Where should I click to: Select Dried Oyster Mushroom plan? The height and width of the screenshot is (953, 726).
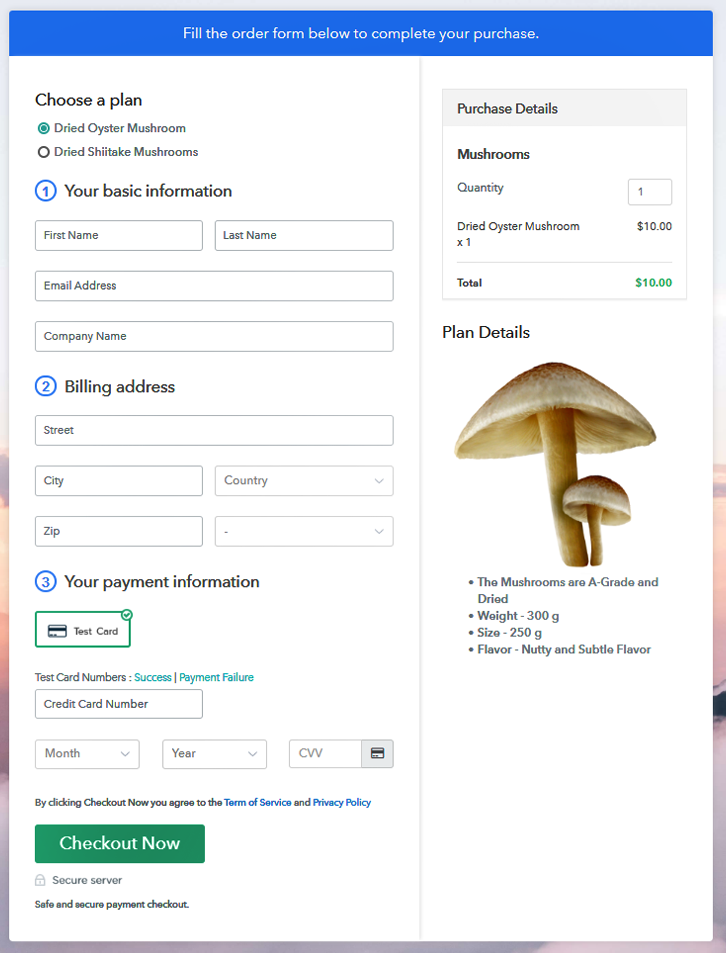[44, 128]
